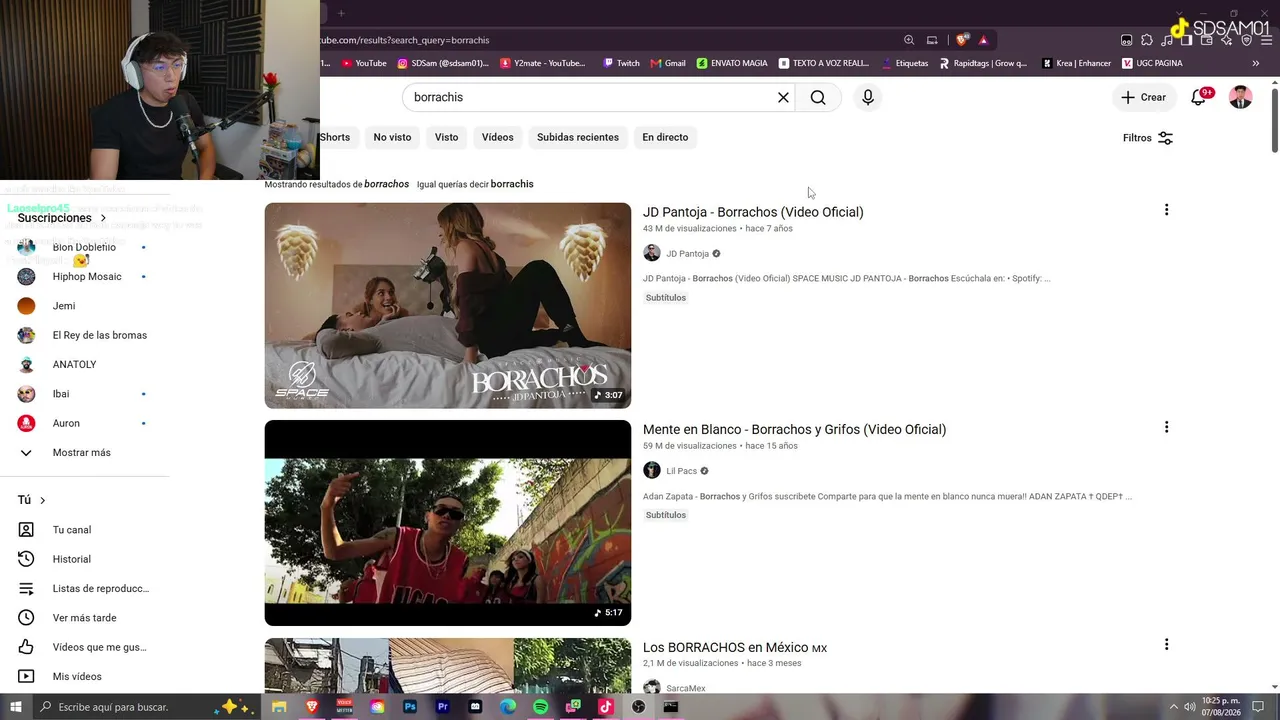This screenshot has width=1280, height=720.
Task: Open the browser zoom magnifier icon
Action: coord(909,40)
